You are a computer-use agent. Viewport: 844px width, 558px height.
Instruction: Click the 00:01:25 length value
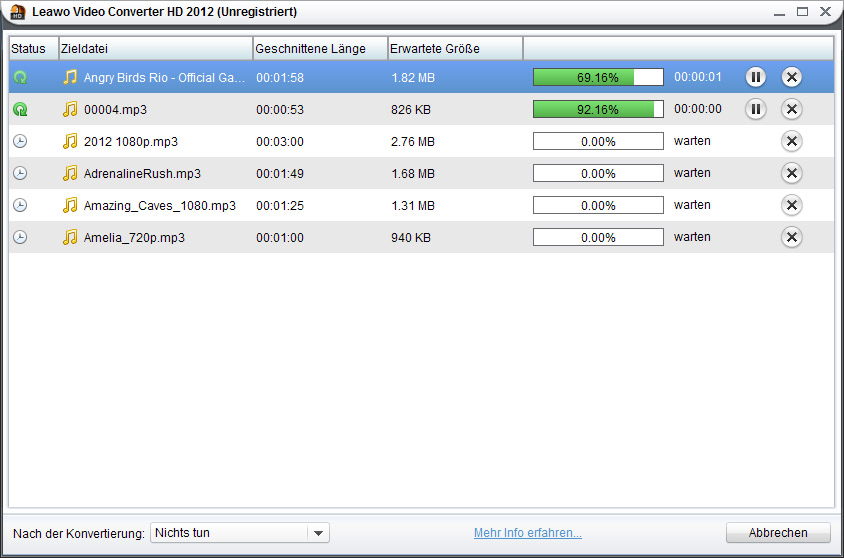point(280,206)
